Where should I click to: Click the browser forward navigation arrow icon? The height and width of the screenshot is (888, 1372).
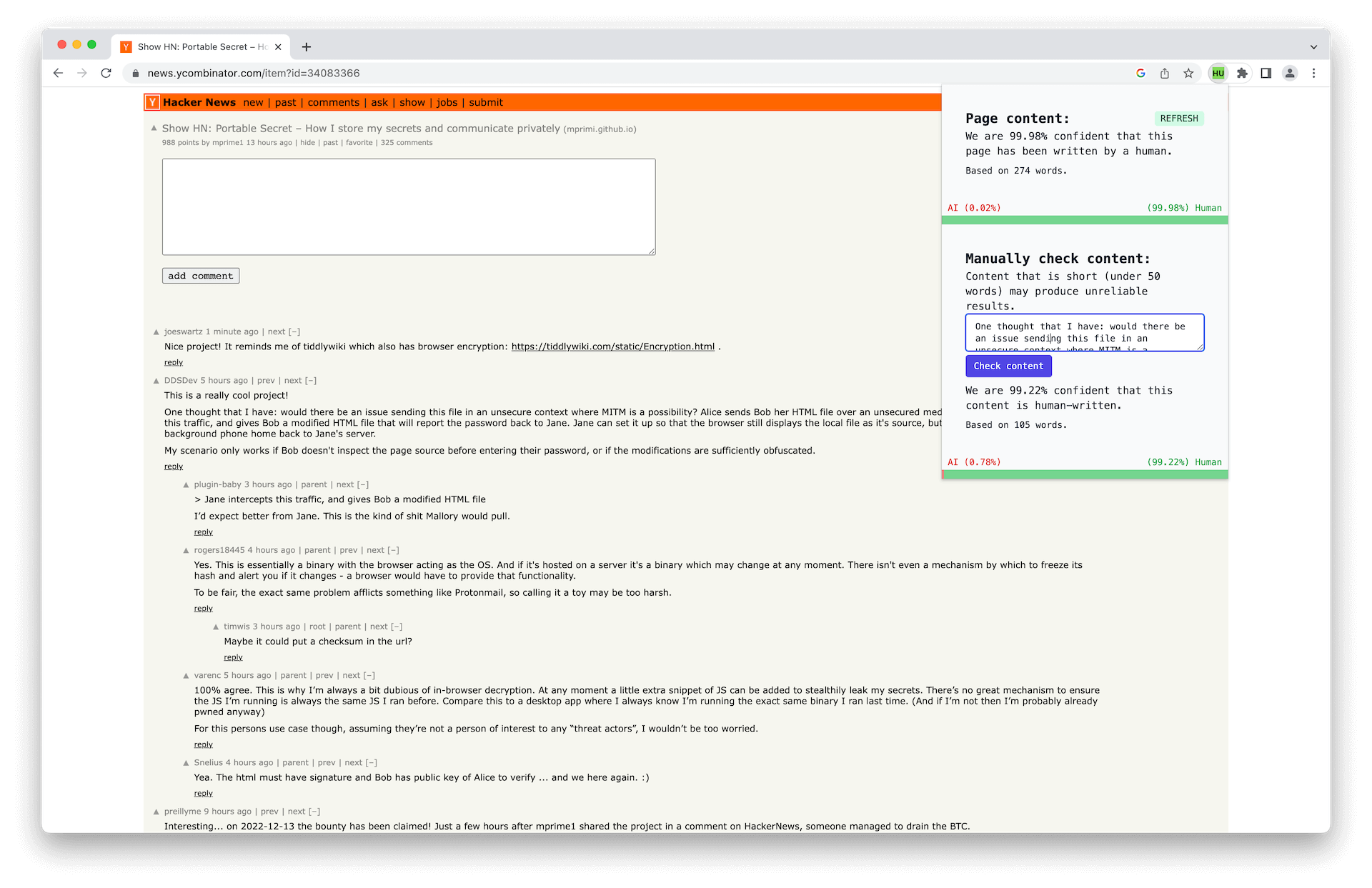point(83,72)
